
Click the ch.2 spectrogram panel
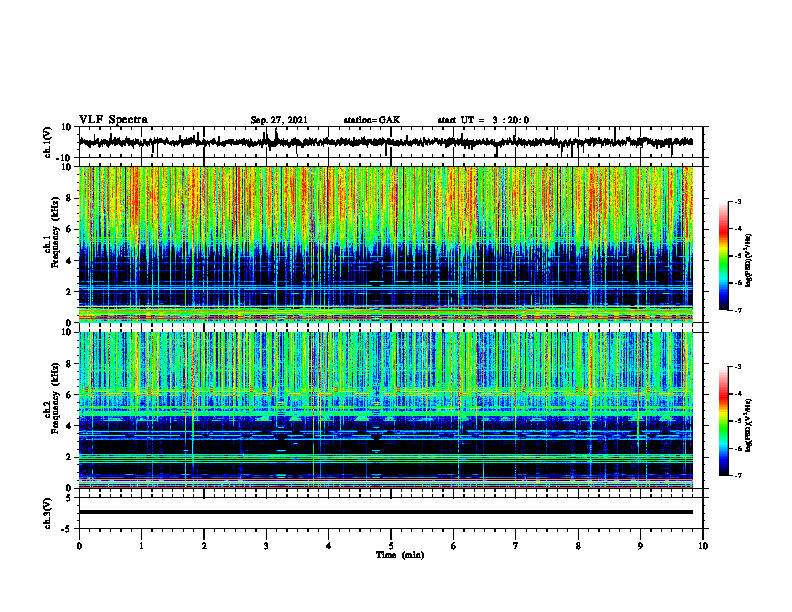385,410
